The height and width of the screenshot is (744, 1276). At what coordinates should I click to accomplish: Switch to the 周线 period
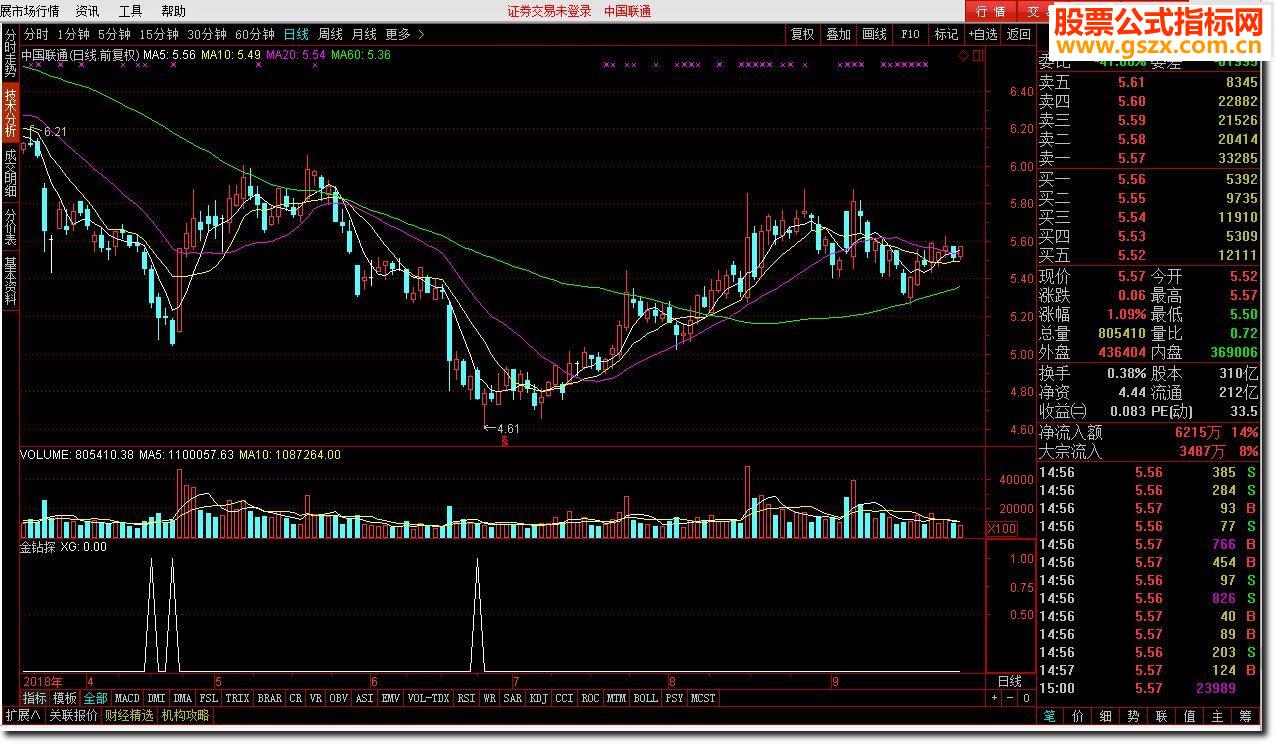pyautogui.click(x=330, y=34)
